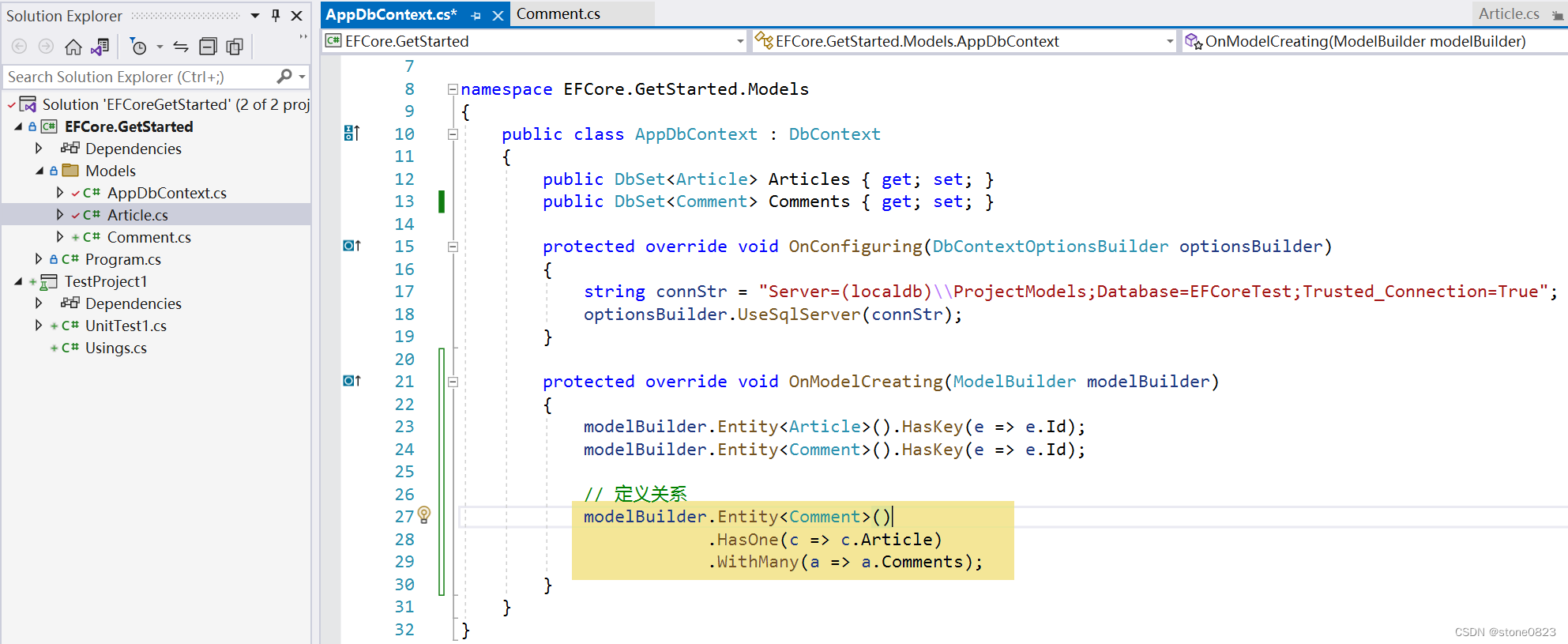Open the Solution Explorer window options dropdown
The width and height of the screenshot is (1568, 644).
pos(255,15)
